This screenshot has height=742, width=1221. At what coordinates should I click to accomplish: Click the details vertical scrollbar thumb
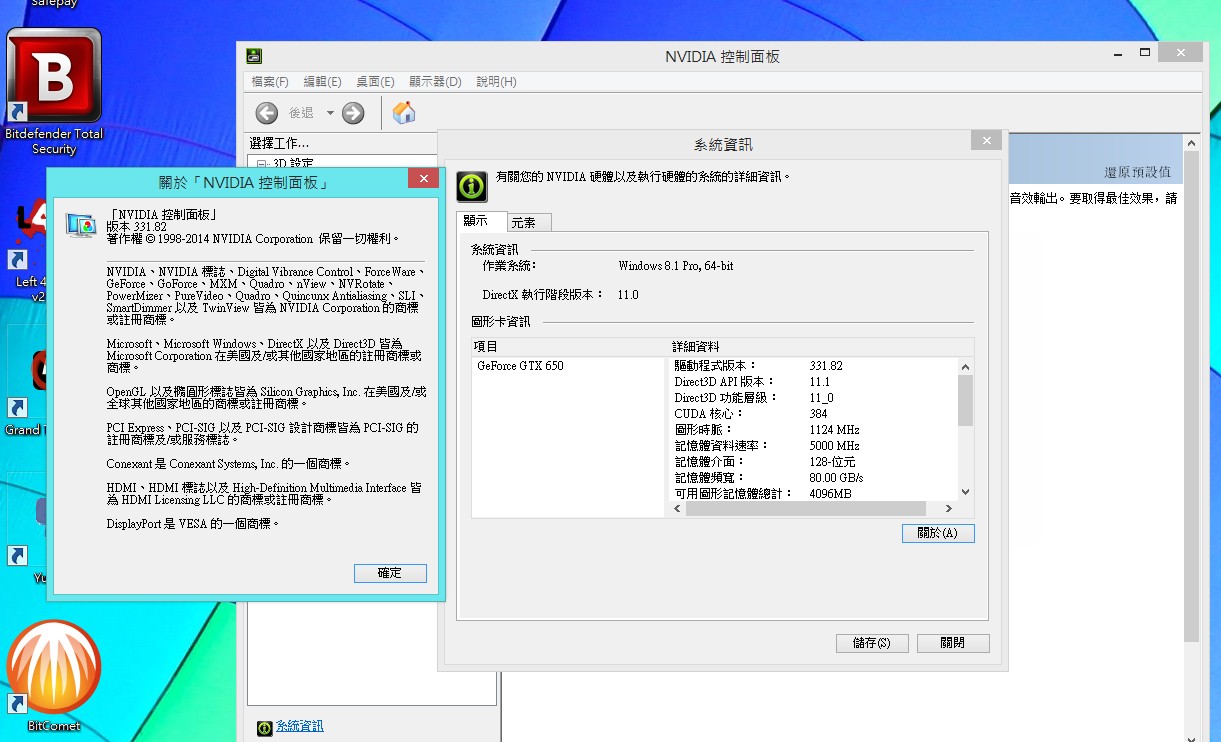click(965, 400)
